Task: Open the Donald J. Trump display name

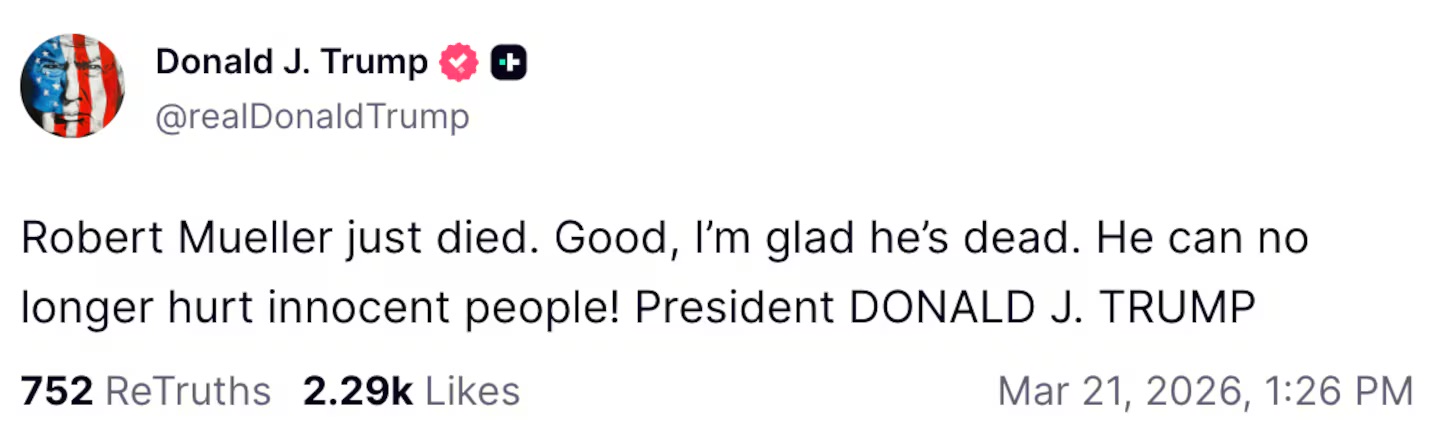Action: 291,63
